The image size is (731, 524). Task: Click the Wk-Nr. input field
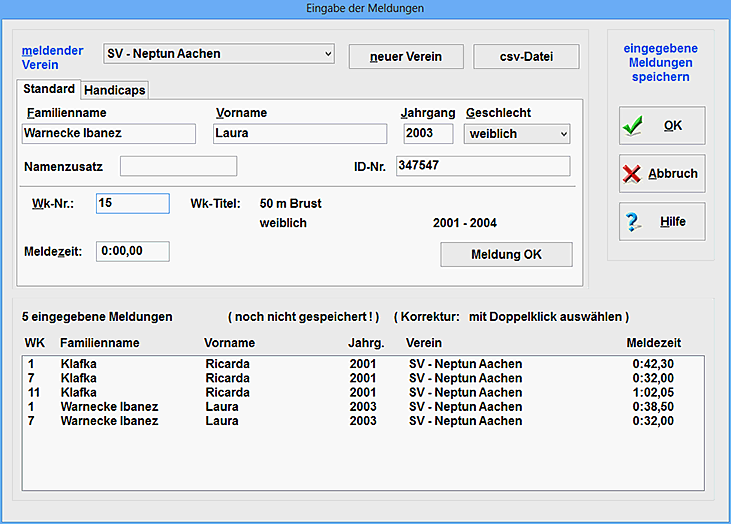click(x=133, y=203)
